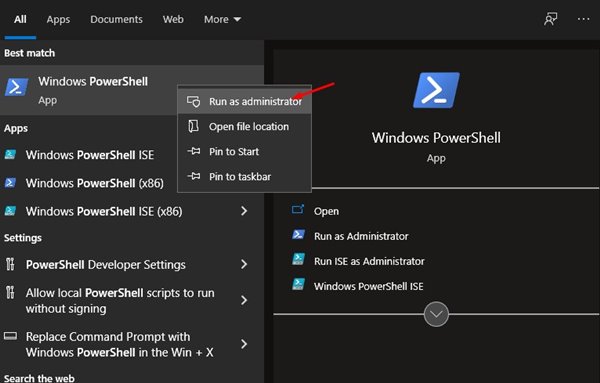The width and height of the screenshot is (600, 383).
Task: Switch to the All tab
Action: pos(20,19)
